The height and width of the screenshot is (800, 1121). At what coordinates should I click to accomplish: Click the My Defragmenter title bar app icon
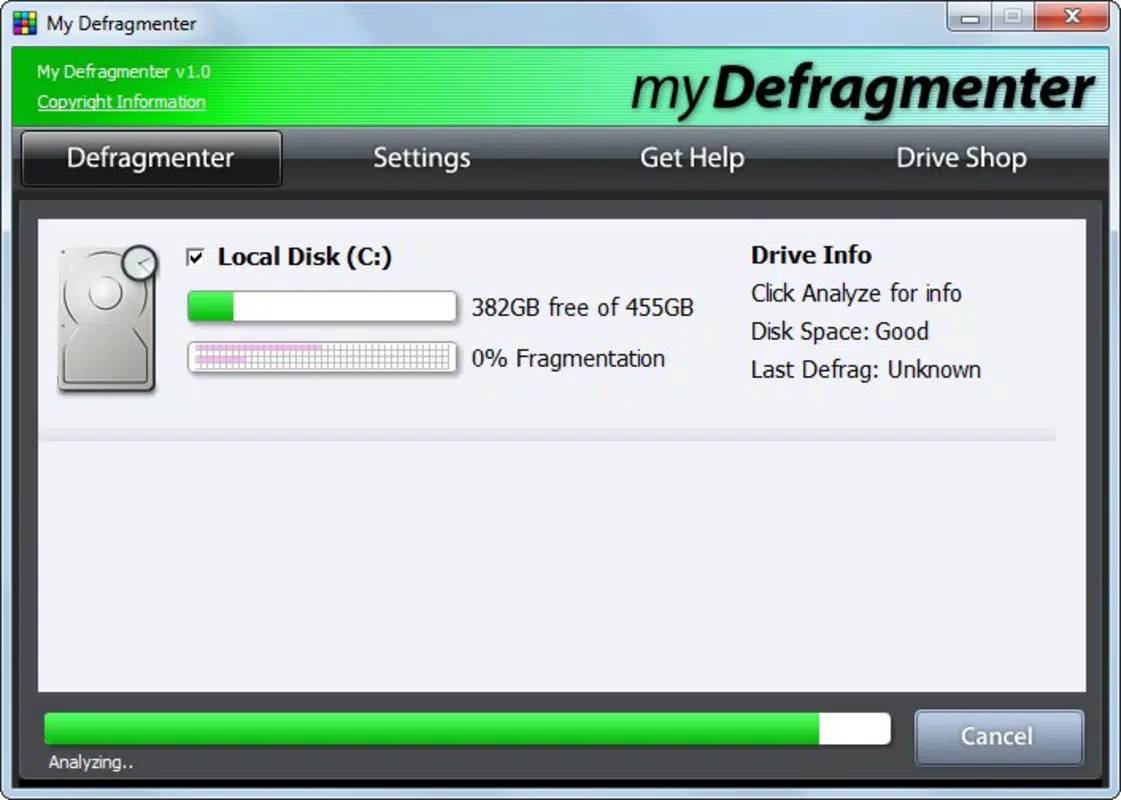point(24,23)
